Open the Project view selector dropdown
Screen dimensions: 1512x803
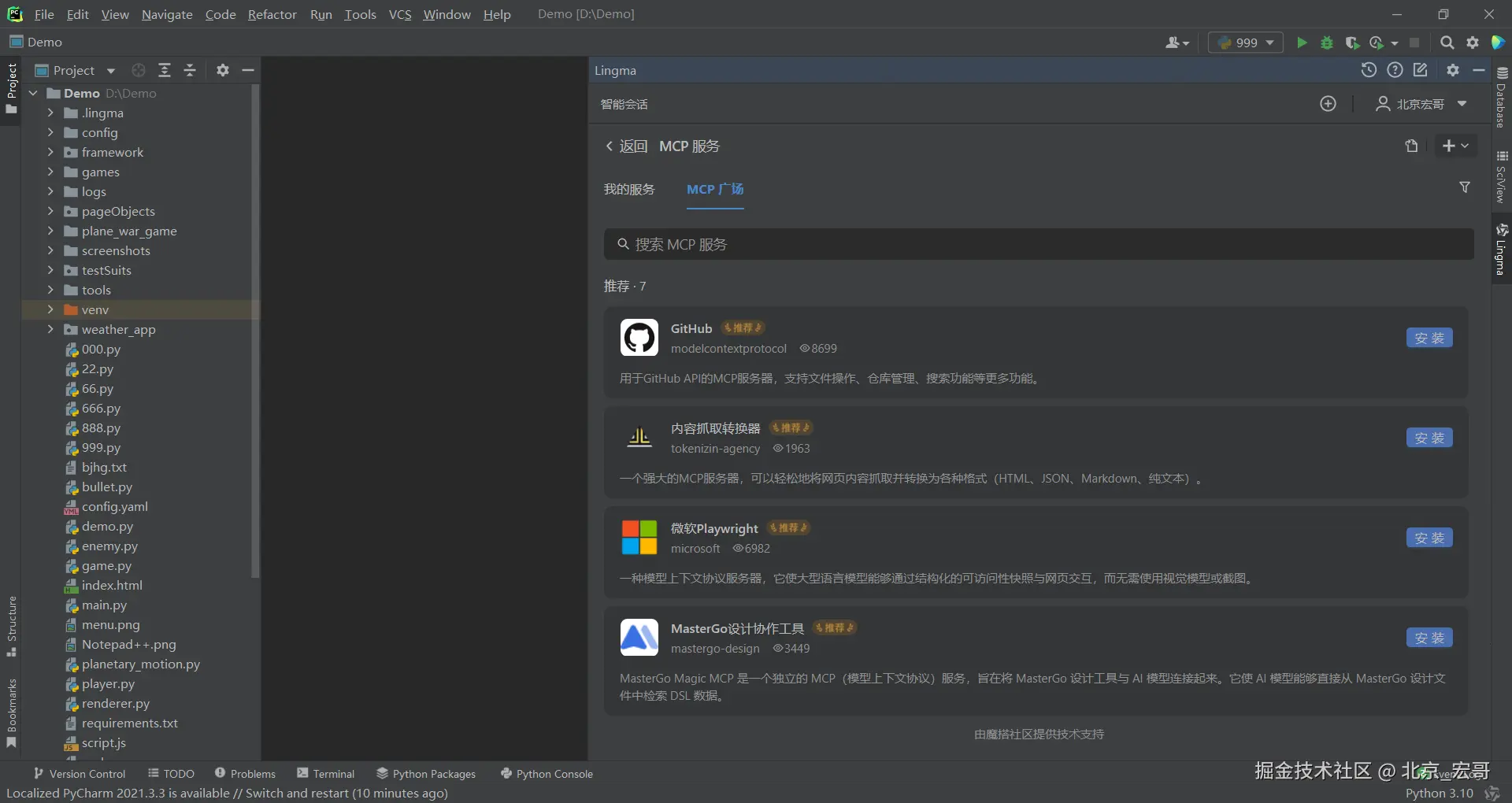pos(76,70)
